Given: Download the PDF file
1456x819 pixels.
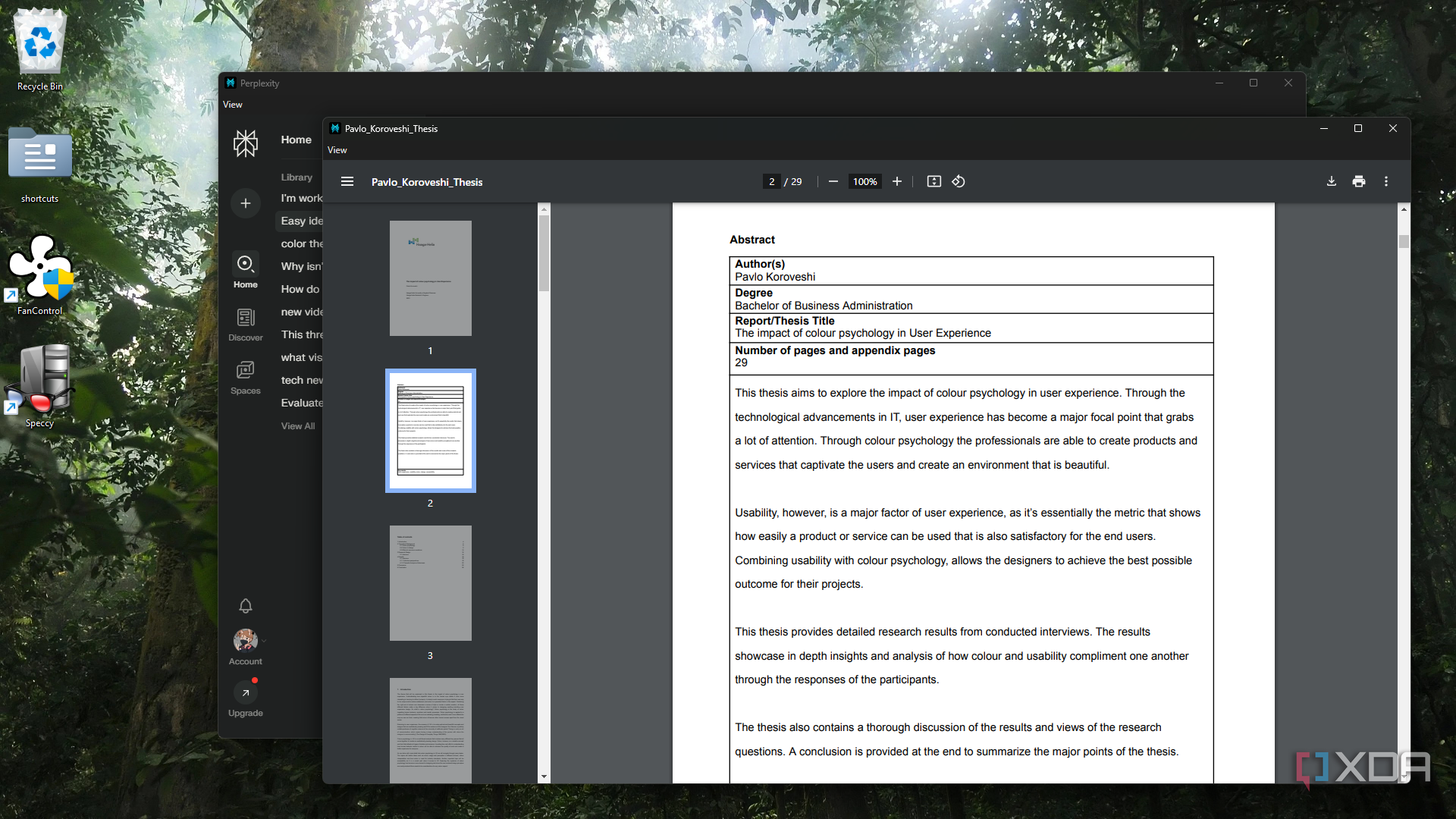Looking at the screenshot, I should coord(1332,182).
